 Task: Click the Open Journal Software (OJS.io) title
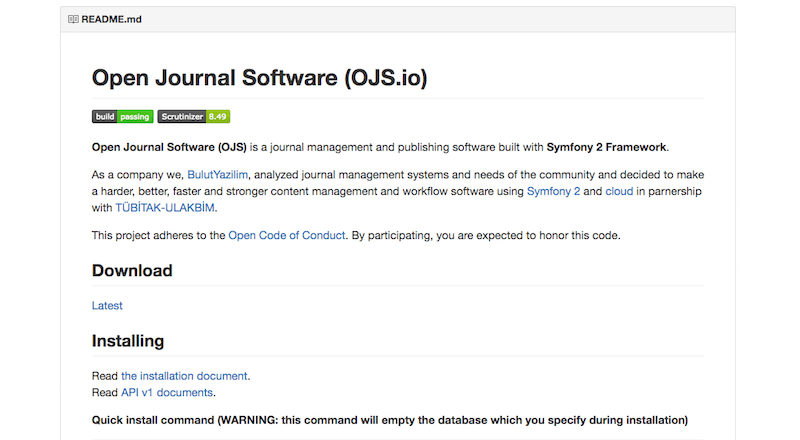coord(259,78)
